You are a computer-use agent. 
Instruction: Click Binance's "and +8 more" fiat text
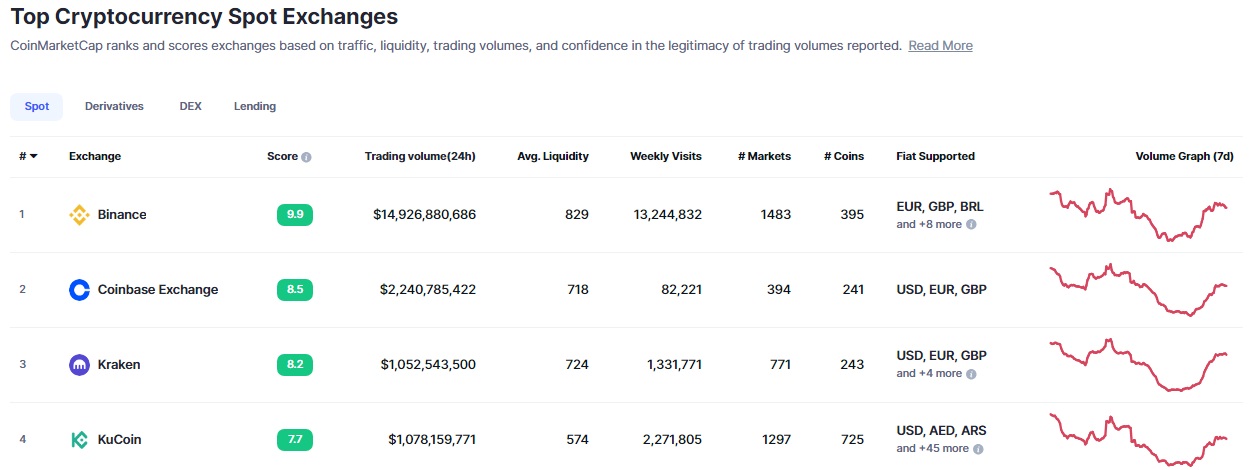929,225
